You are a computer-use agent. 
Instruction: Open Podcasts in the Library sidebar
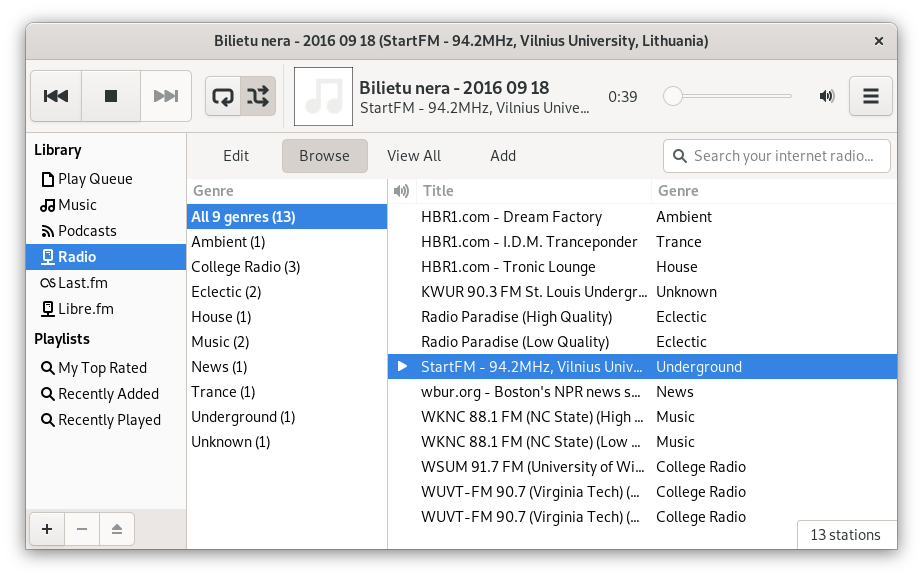[x=87, y=231]
